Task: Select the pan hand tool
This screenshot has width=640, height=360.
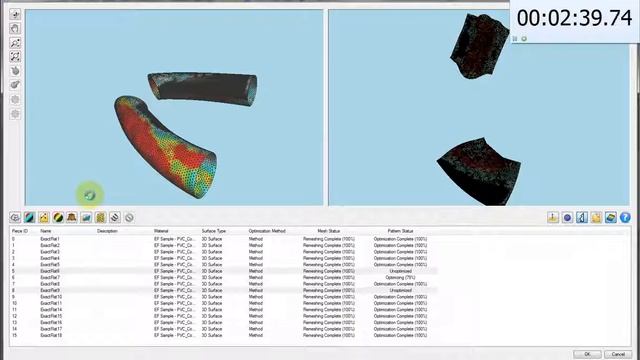Action: point(15,29)
